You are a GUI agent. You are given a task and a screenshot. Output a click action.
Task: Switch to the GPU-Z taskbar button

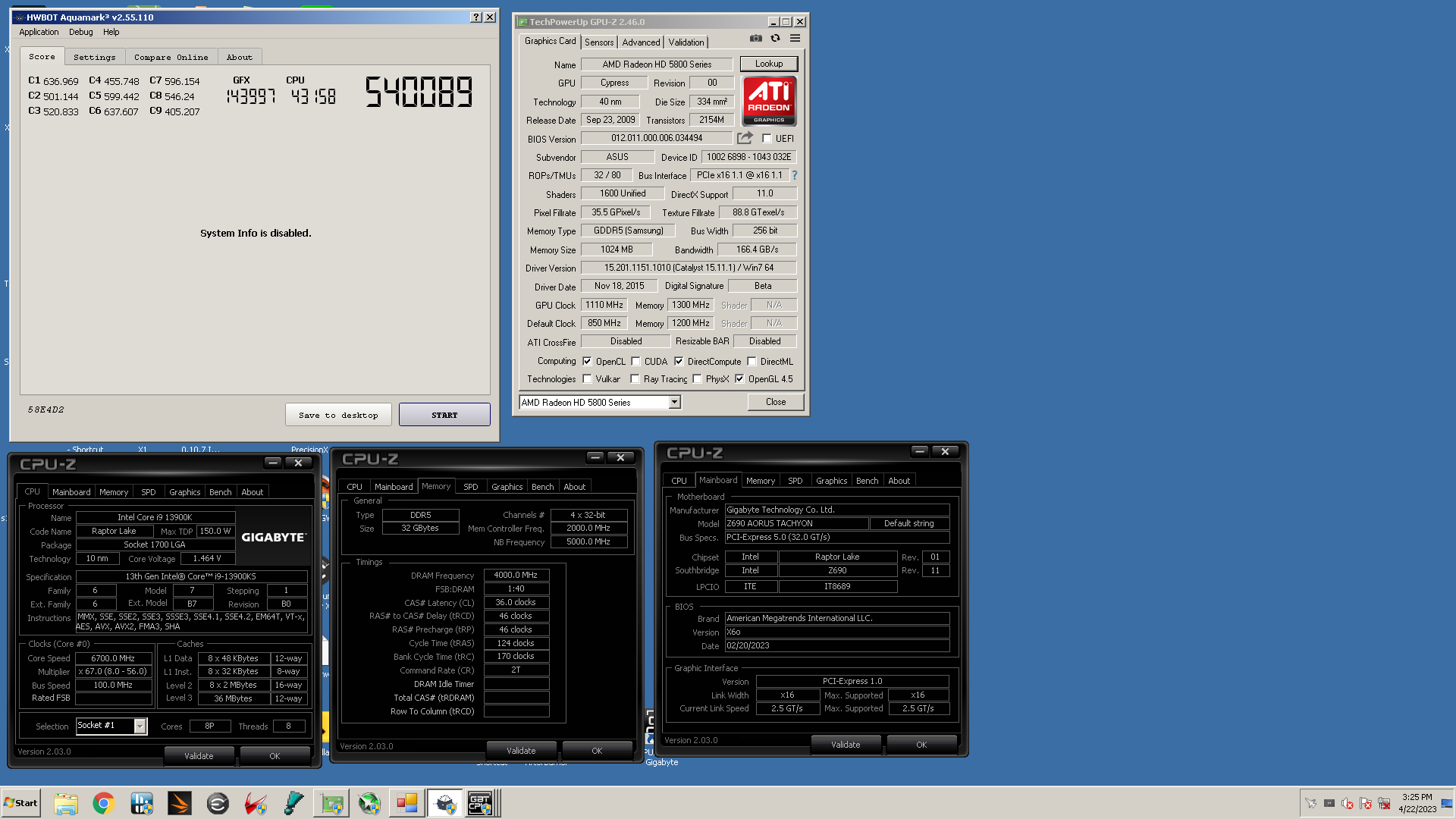pos(331,803)
